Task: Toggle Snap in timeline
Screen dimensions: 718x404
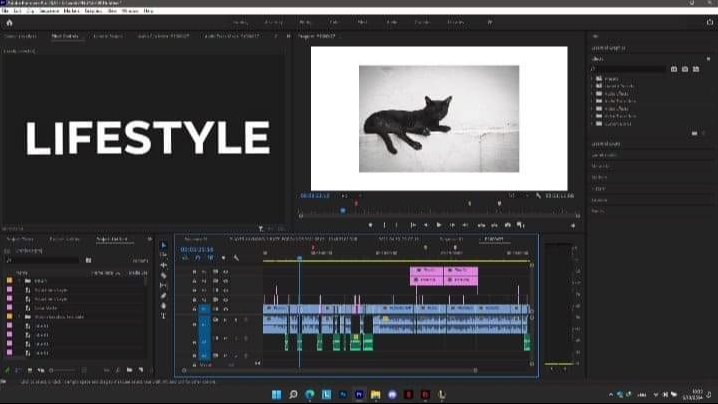Action: coord(198,258)
